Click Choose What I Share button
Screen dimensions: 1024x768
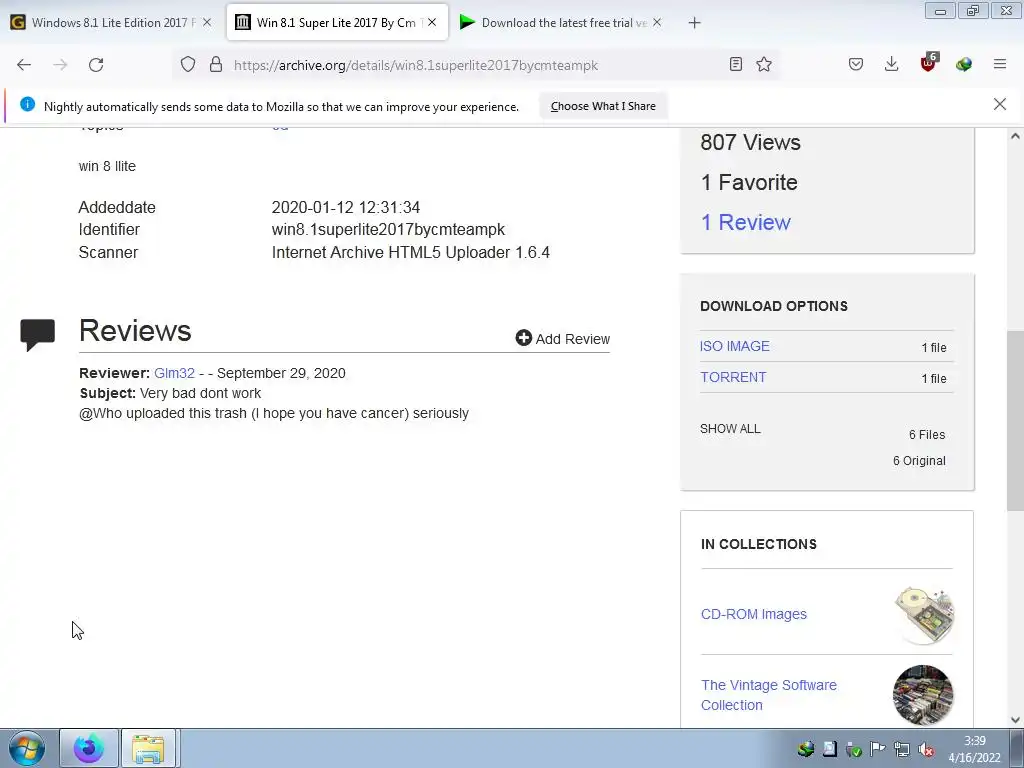coord(603,106)
